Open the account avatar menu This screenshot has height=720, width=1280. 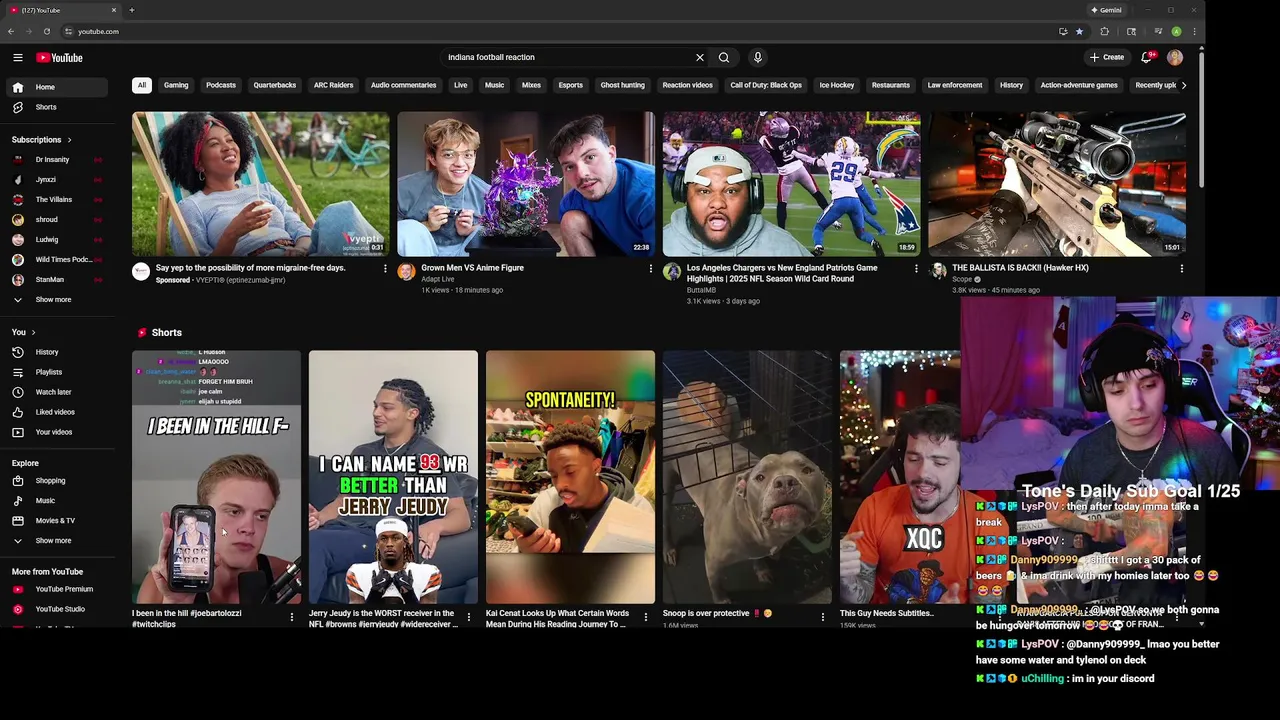coord(1175,58)
